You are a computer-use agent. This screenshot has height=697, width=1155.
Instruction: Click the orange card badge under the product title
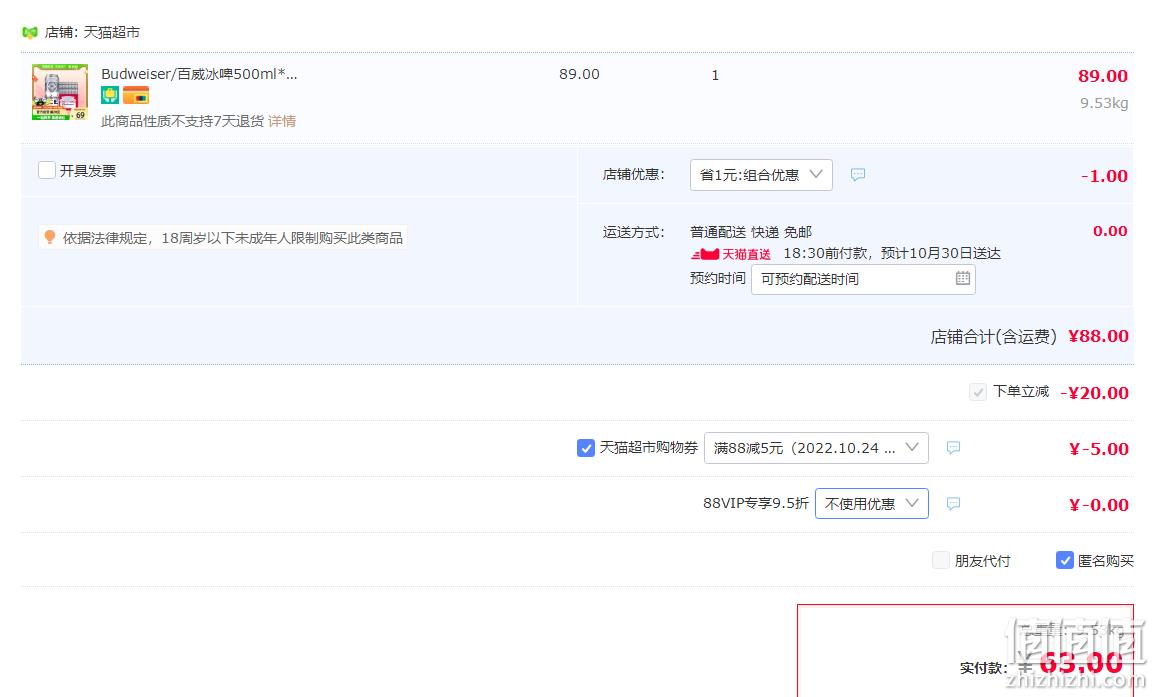point(136,95)
